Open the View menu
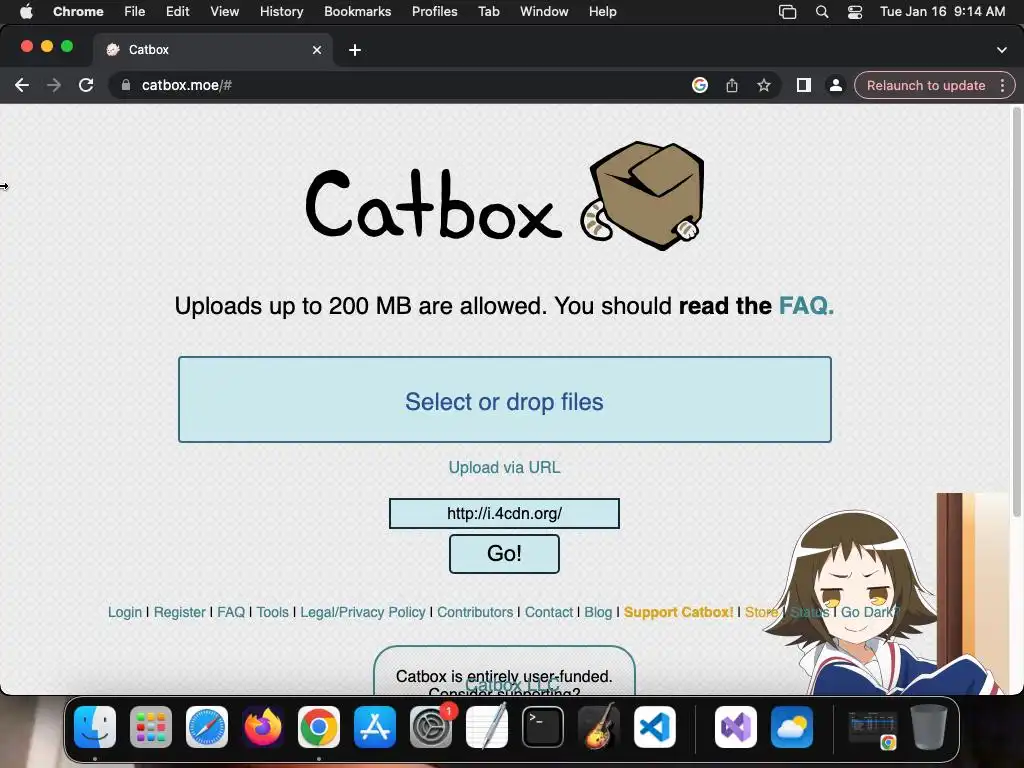Screen dimensions: 1024x768 pos(224,11)
